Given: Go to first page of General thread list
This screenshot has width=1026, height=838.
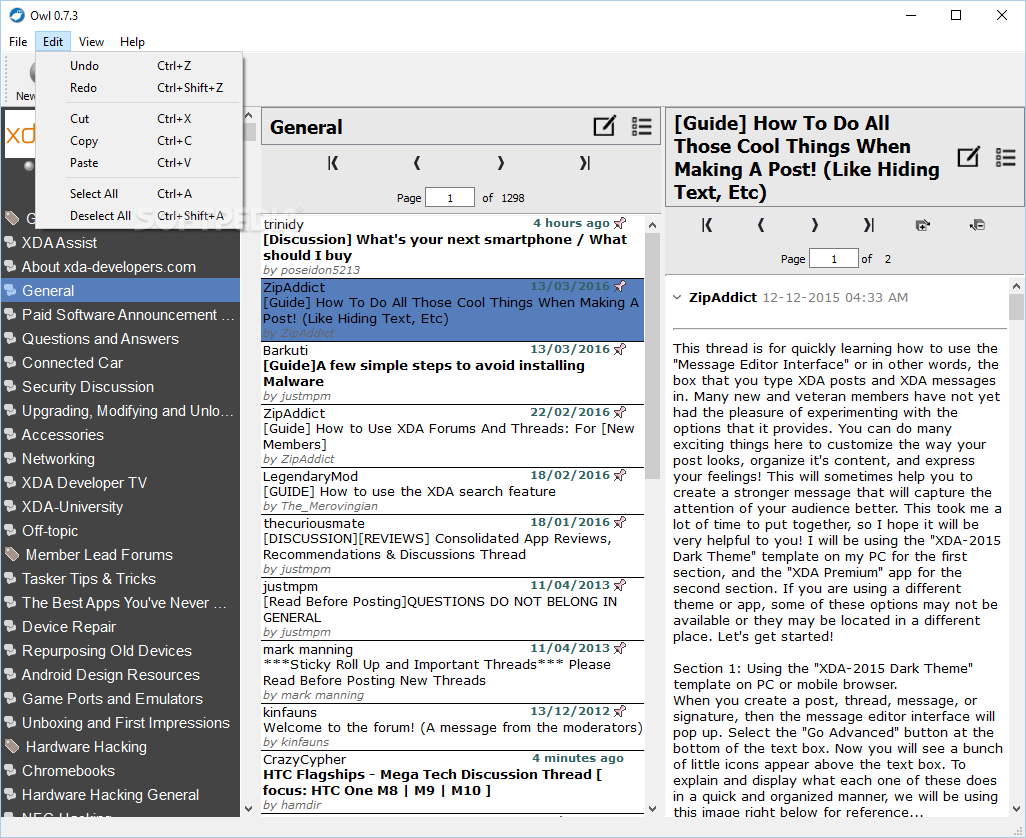Looking at the screenshot, I should coord(333,163).
